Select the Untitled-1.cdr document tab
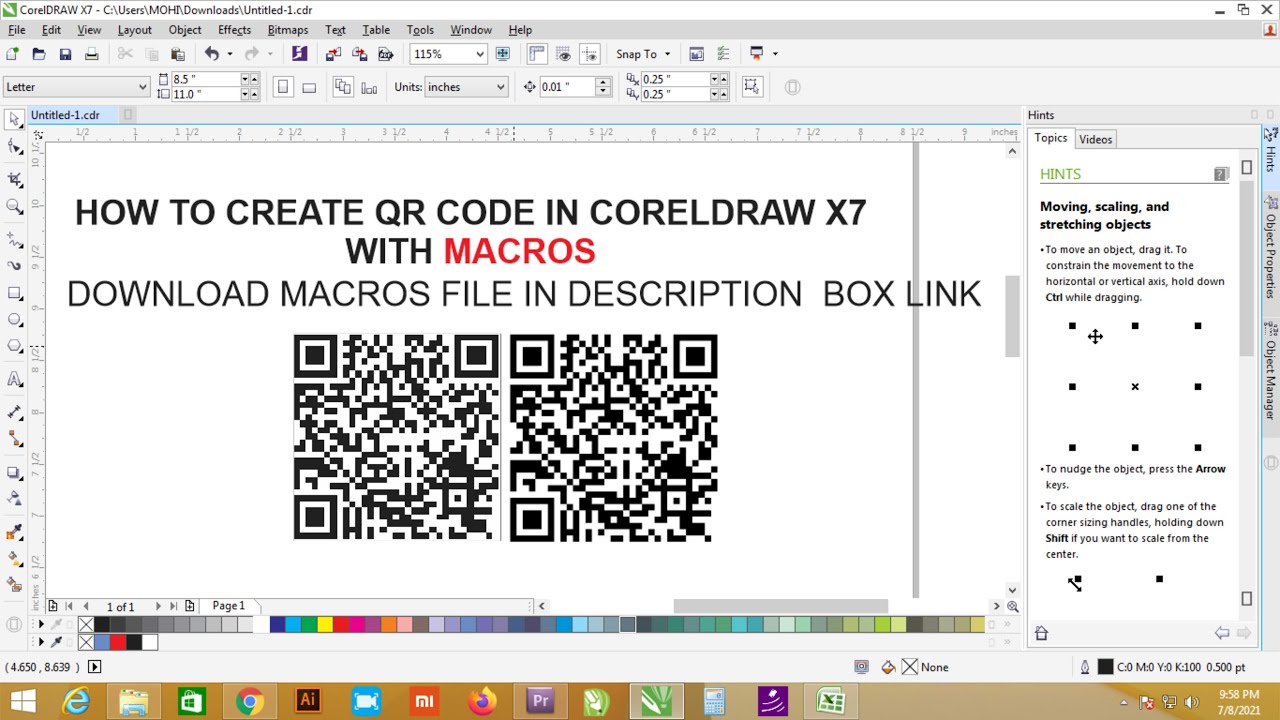Viewport: 1280px width, 720px height. click(65, 115)
